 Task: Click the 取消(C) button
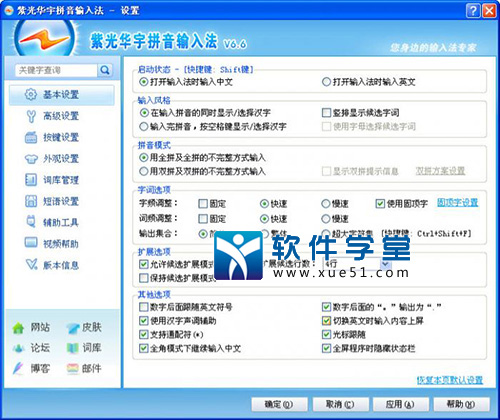pos(340,405)
